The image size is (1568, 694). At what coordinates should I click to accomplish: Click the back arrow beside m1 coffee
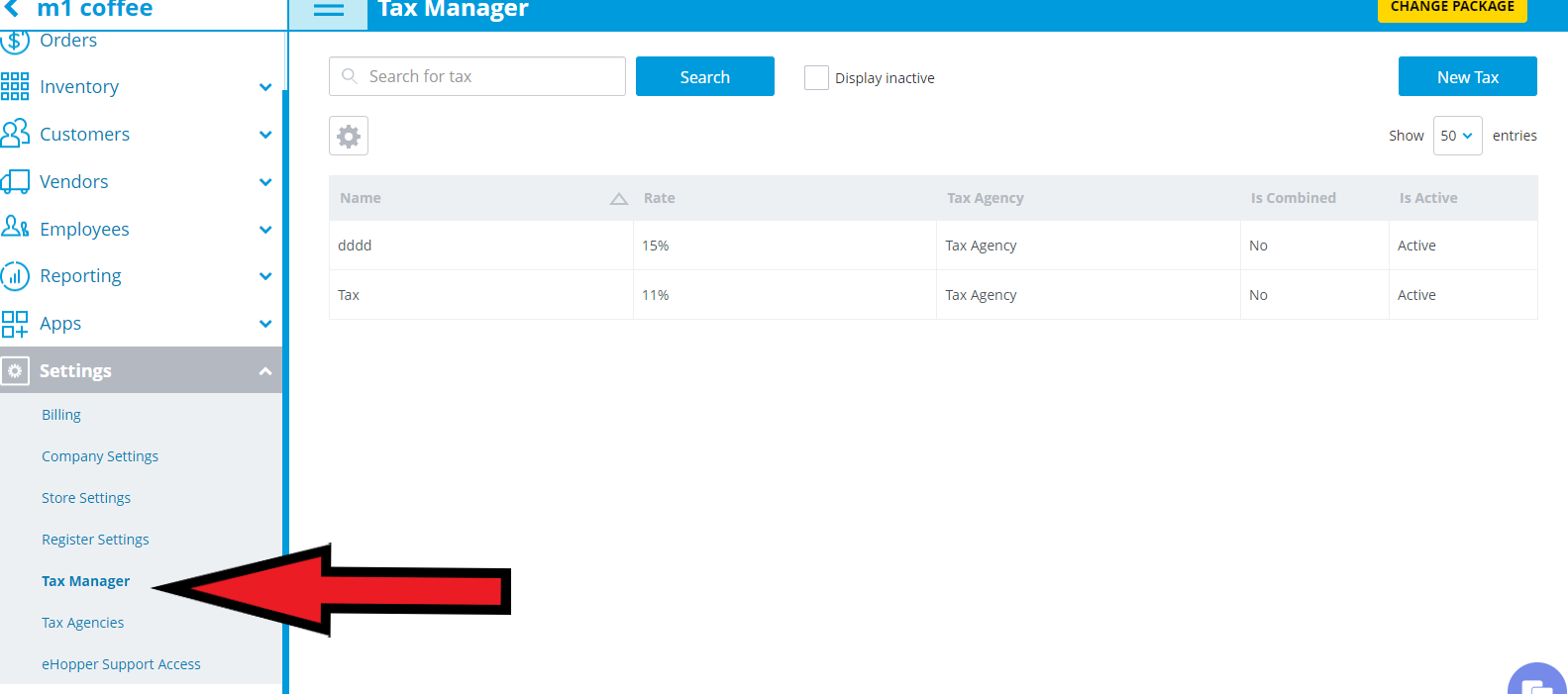pyautogui.click(x=12, y=8)
